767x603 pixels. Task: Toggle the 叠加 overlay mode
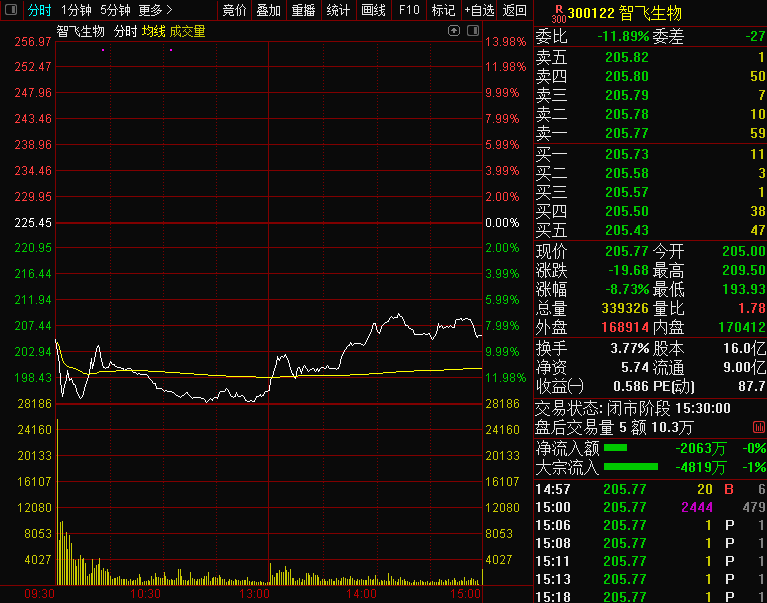tap(268, 10)
